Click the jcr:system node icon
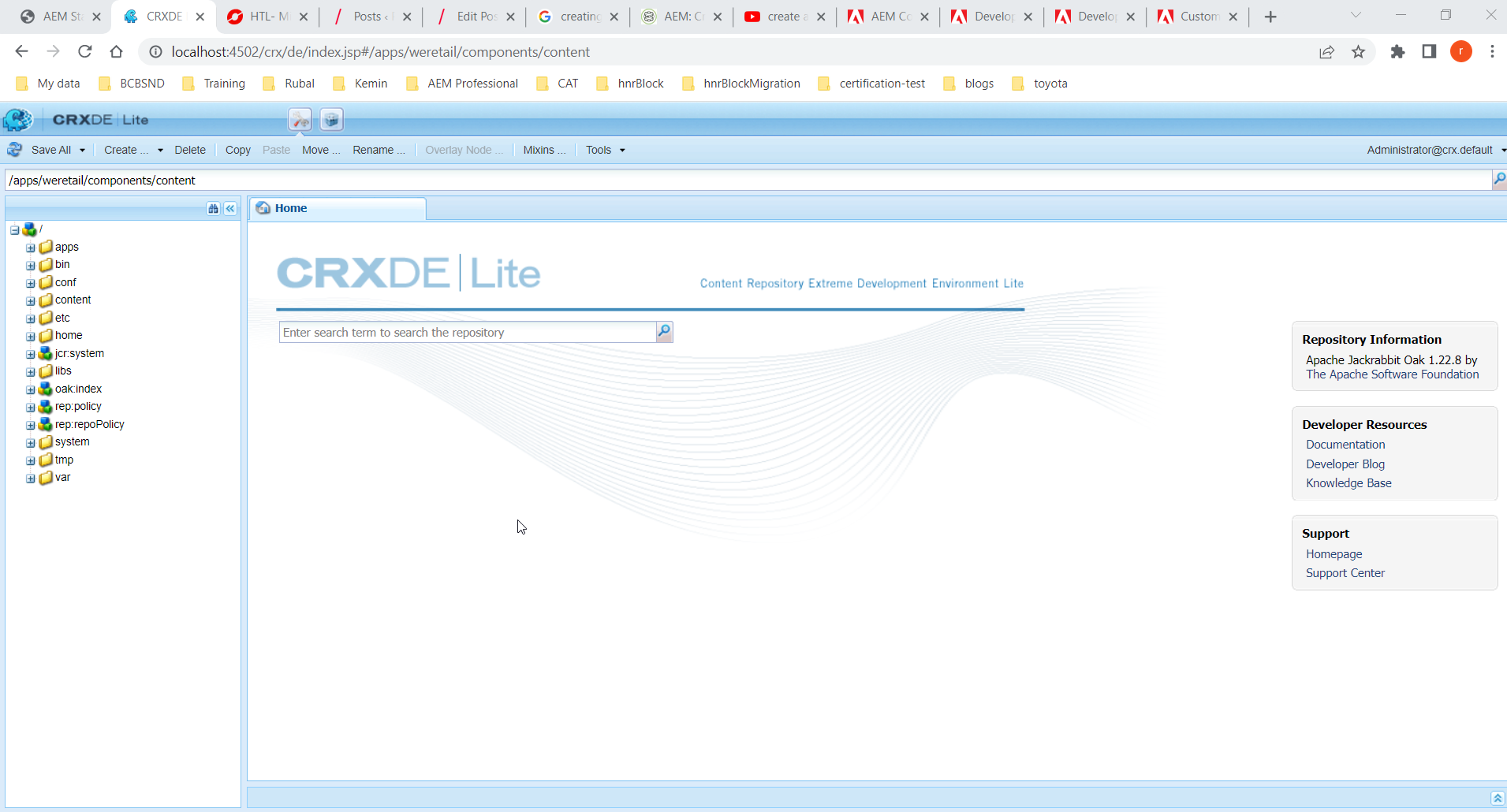This screenshot has width=1507, height=812. pyautogui.click(x=46, y=353)
